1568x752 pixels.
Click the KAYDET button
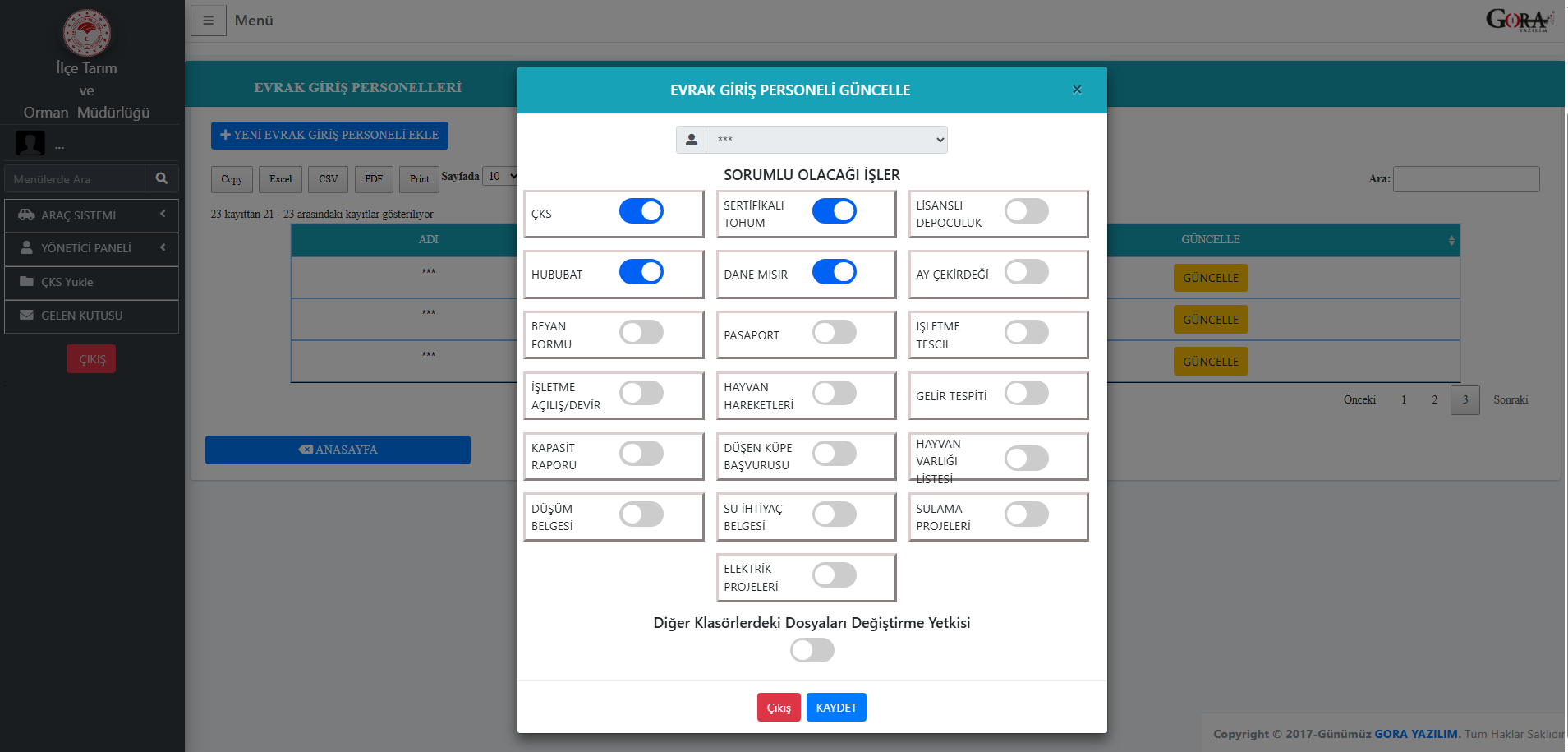(835, 708)
